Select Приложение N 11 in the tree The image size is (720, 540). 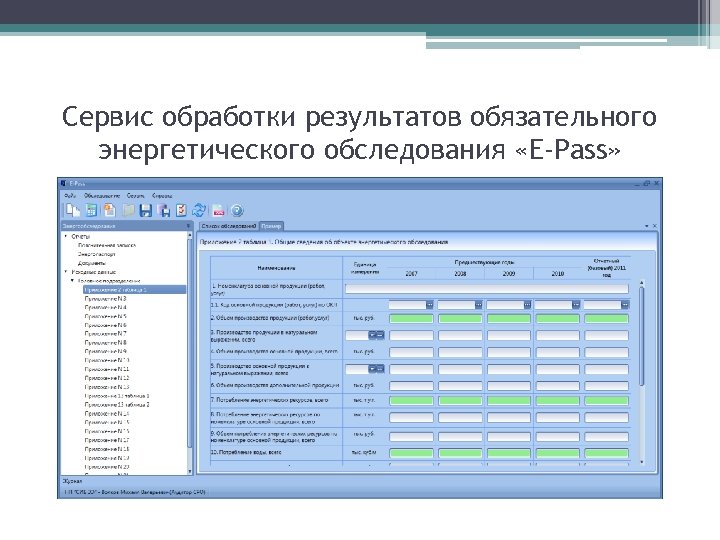107,369
